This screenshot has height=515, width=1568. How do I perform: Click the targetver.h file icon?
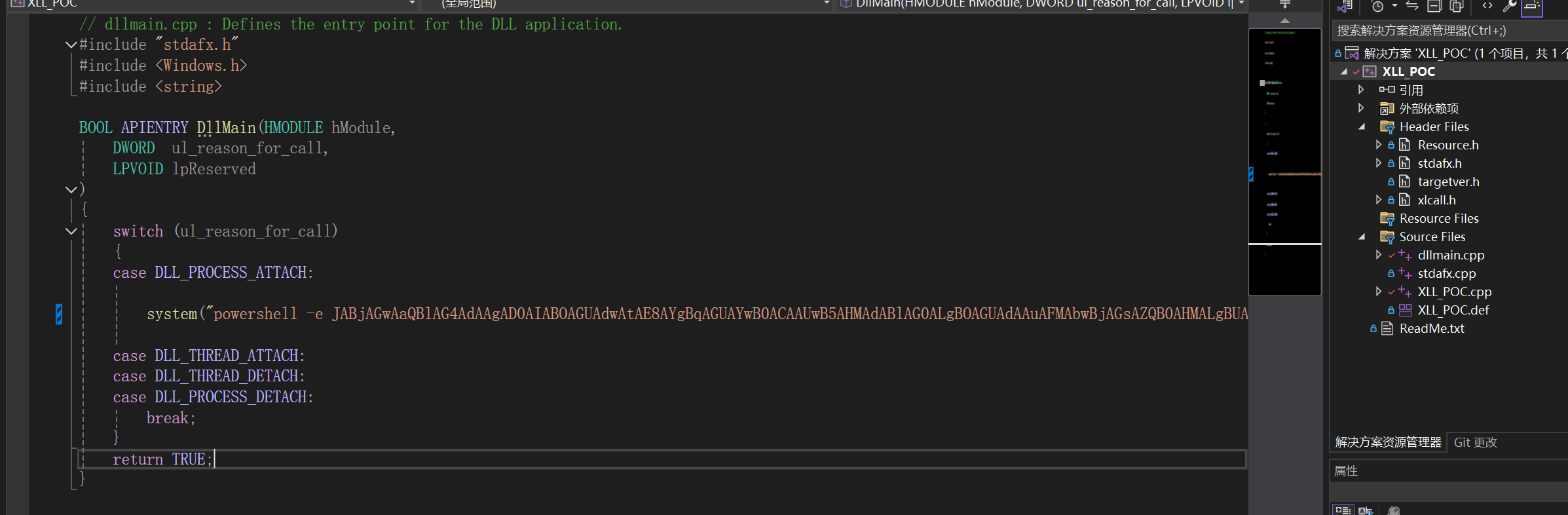(1404, 181)
